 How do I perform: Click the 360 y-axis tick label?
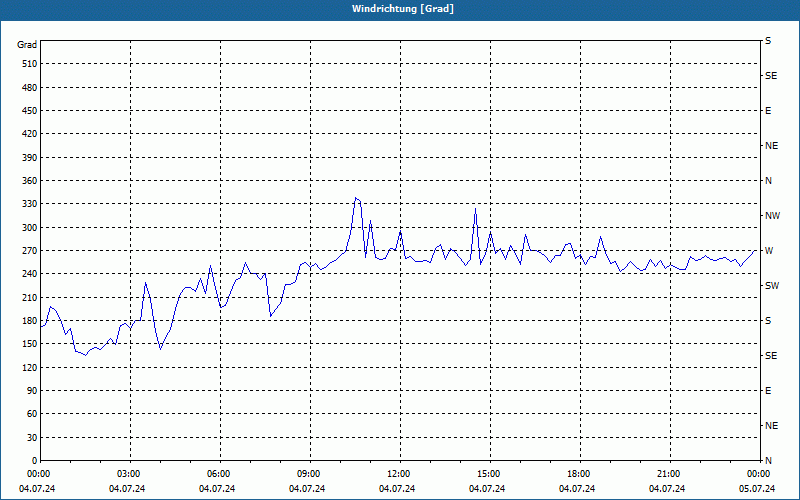(x=30, y=181)
